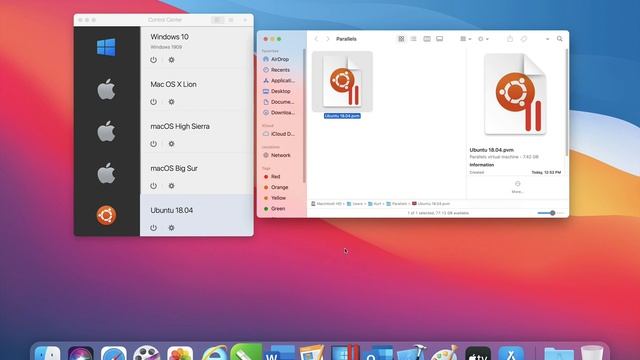Click the Finder share button
Viewport: 640px width, 360px height.
coord(510,39)
